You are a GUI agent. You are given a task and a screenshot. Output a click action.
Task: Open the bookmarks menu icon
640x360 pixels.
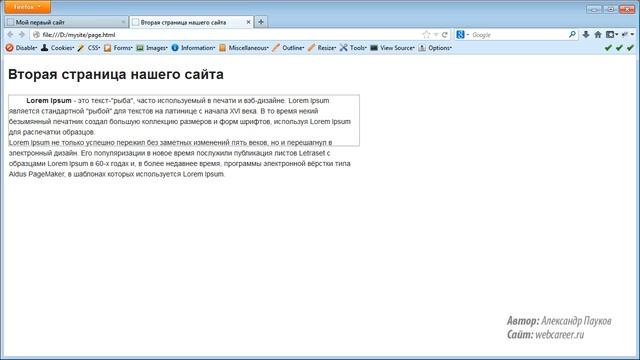pyautogui.click(x=611, y=35)
